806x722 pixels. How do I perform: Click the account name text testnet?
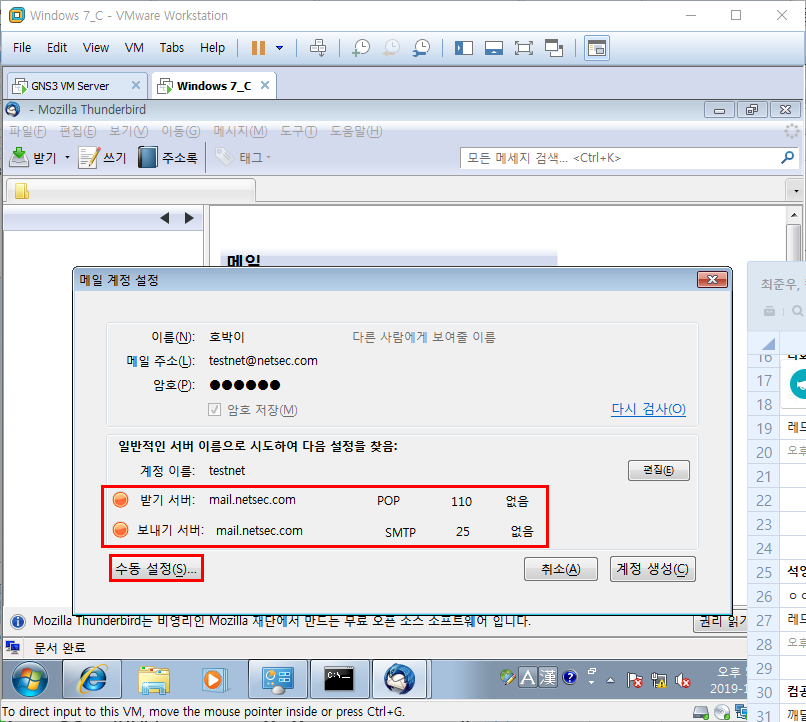coord(227,471)
